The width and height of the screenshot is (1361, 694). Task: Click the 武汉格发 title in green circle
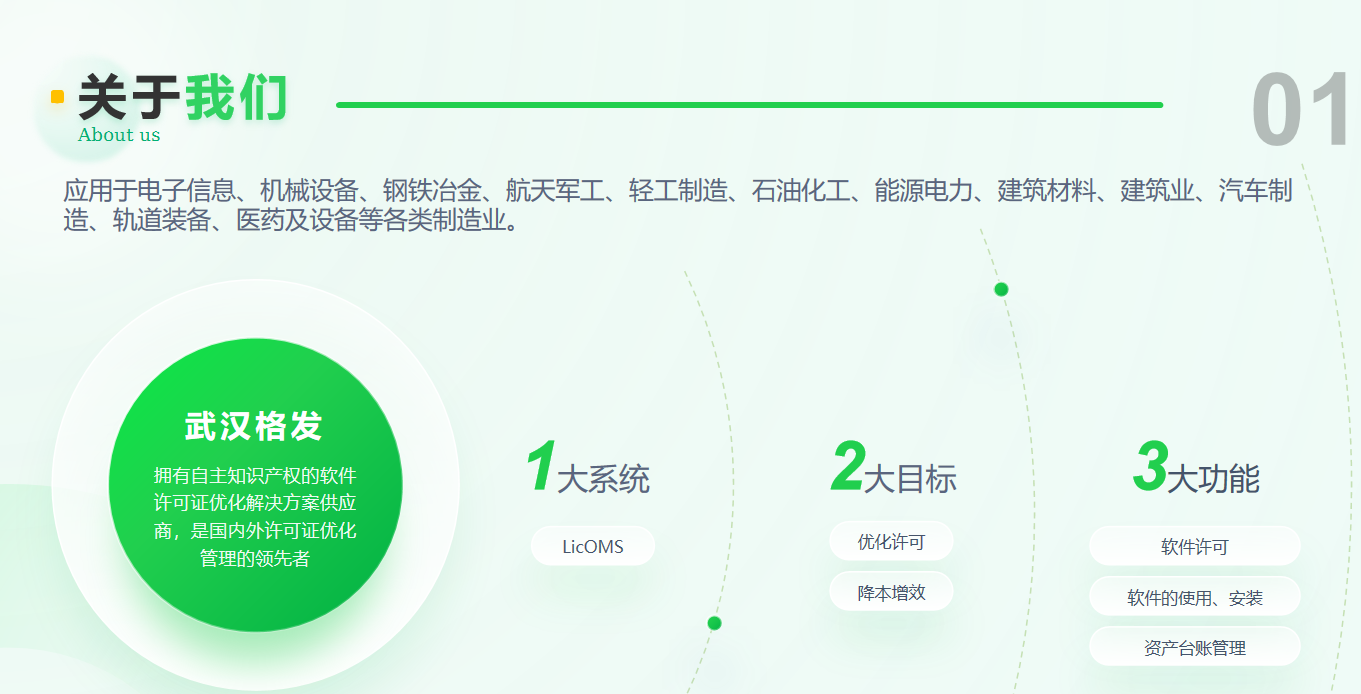tap(254, 426)
